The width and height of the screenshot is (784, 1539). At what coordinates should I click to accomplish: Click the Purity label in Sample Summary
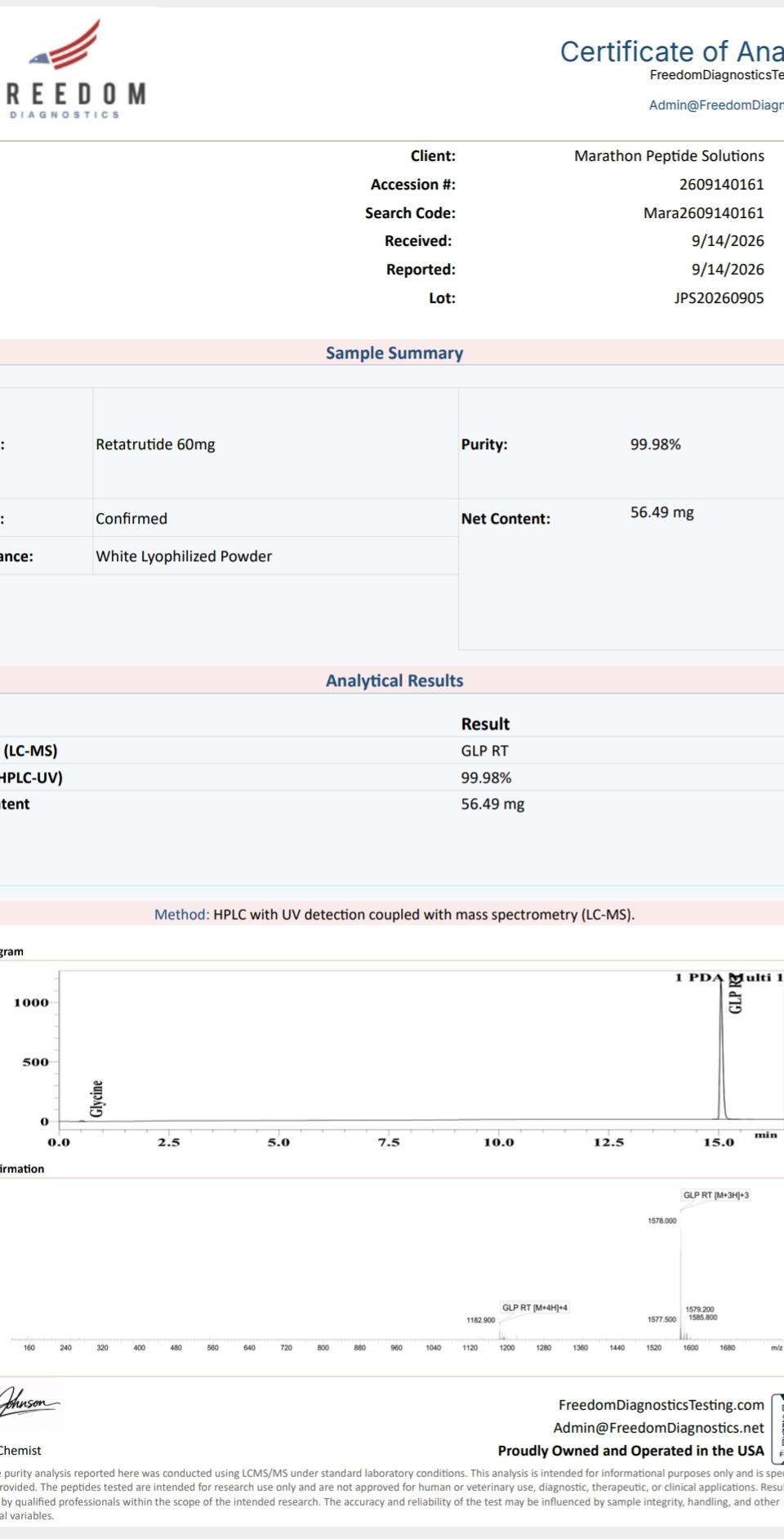click(x=484, y=444)
